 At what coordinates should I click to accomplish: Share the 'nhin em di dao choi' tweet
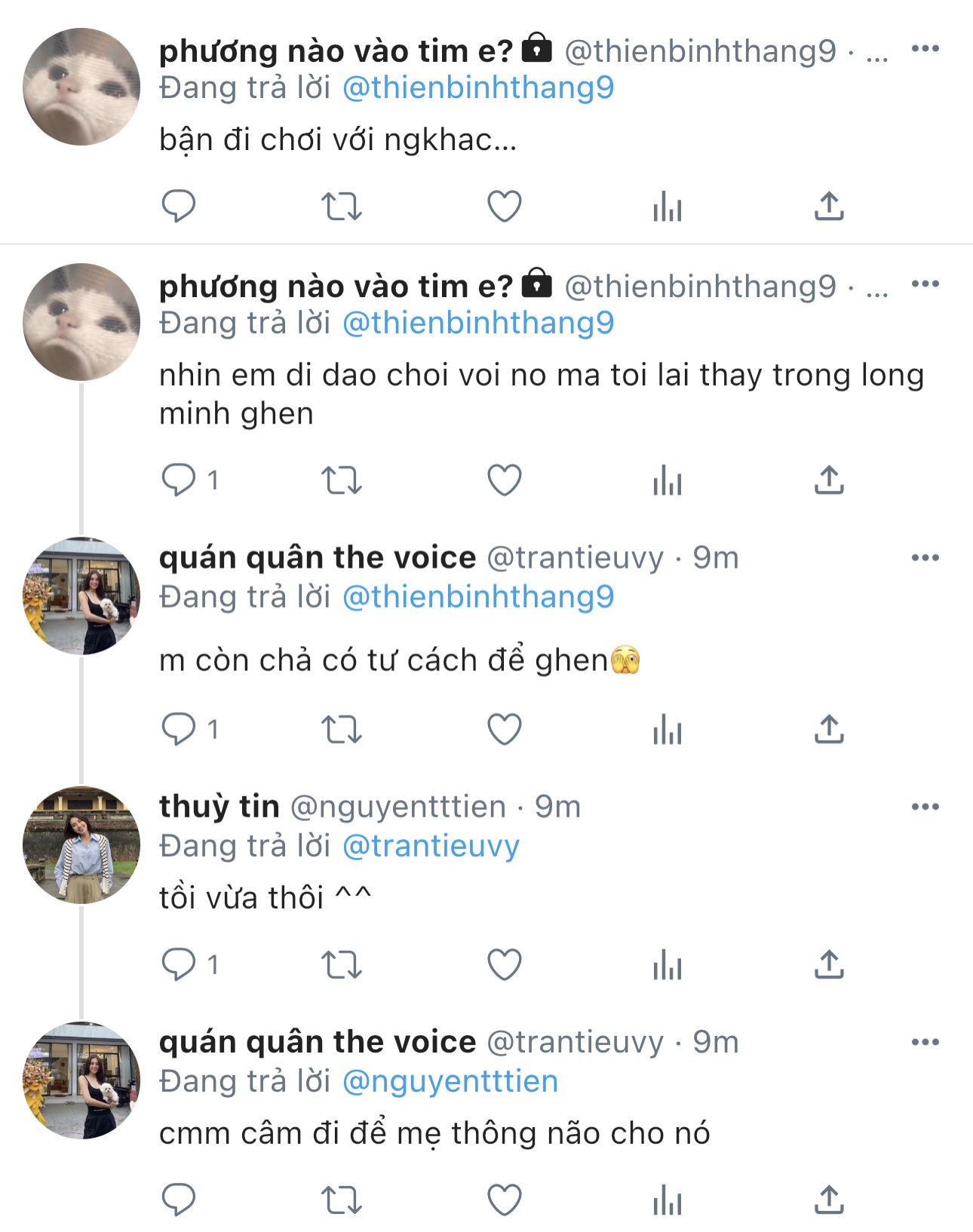[x=828, y=480]
